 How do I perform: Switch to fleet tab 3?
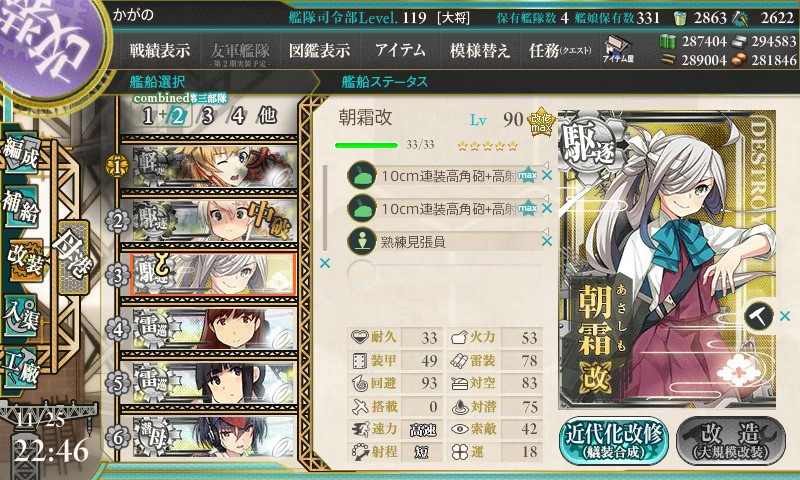[x=207, y=116]
